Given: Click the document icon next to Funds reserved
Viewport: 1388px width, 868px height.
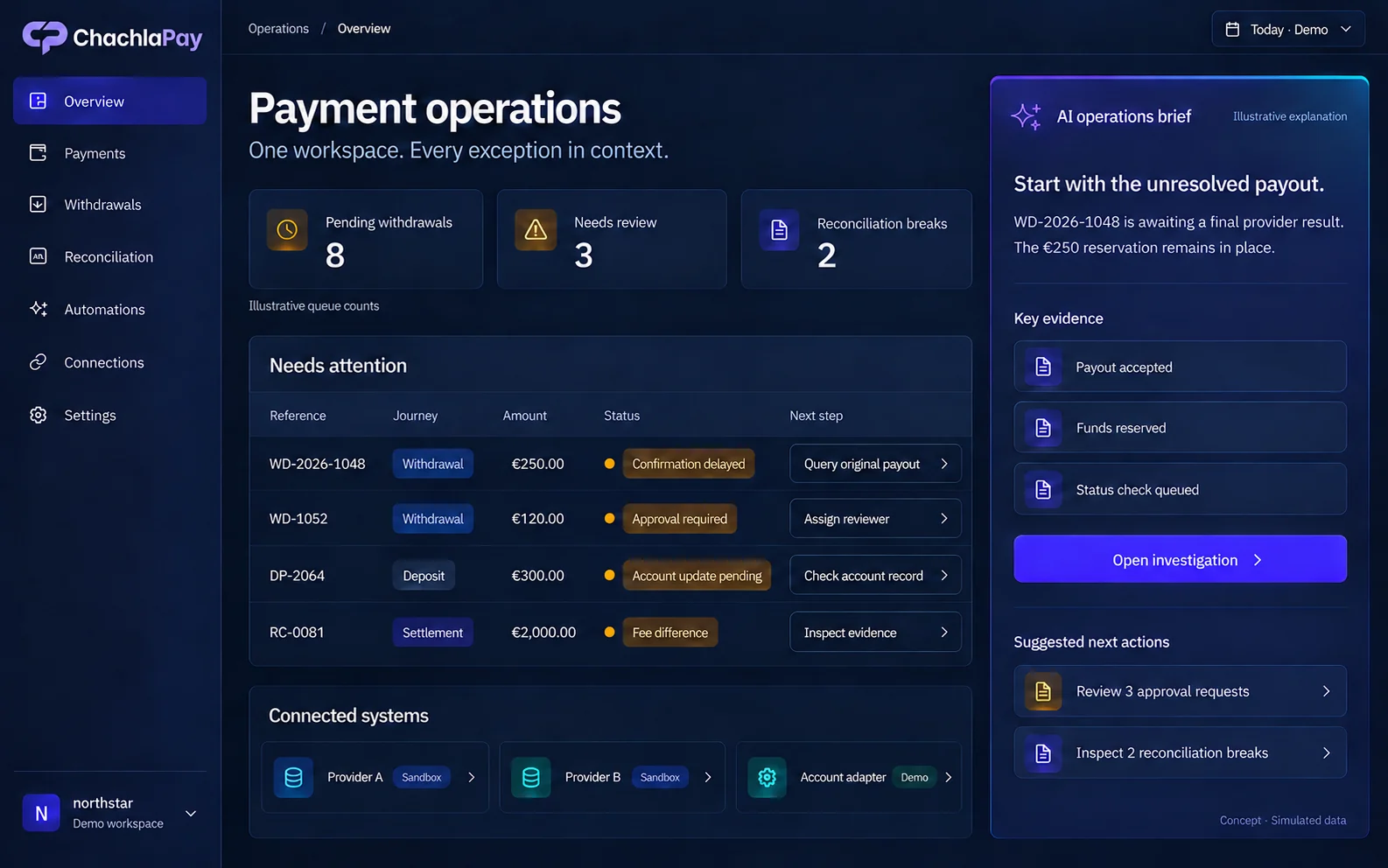Looking at the screenshot, I should tap(1043, 428).
